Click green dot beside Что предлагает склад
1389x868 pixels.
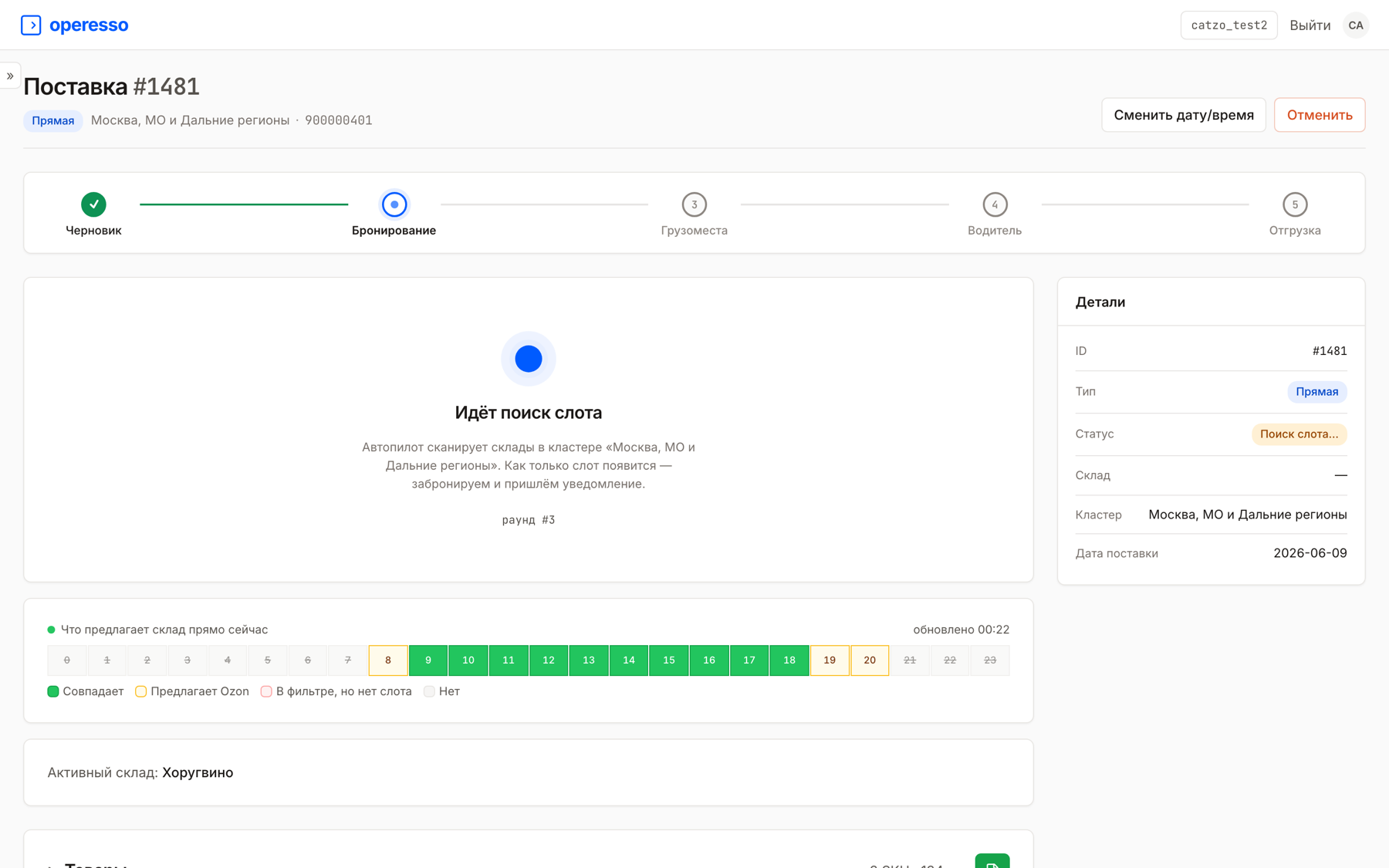pos(52,630)
